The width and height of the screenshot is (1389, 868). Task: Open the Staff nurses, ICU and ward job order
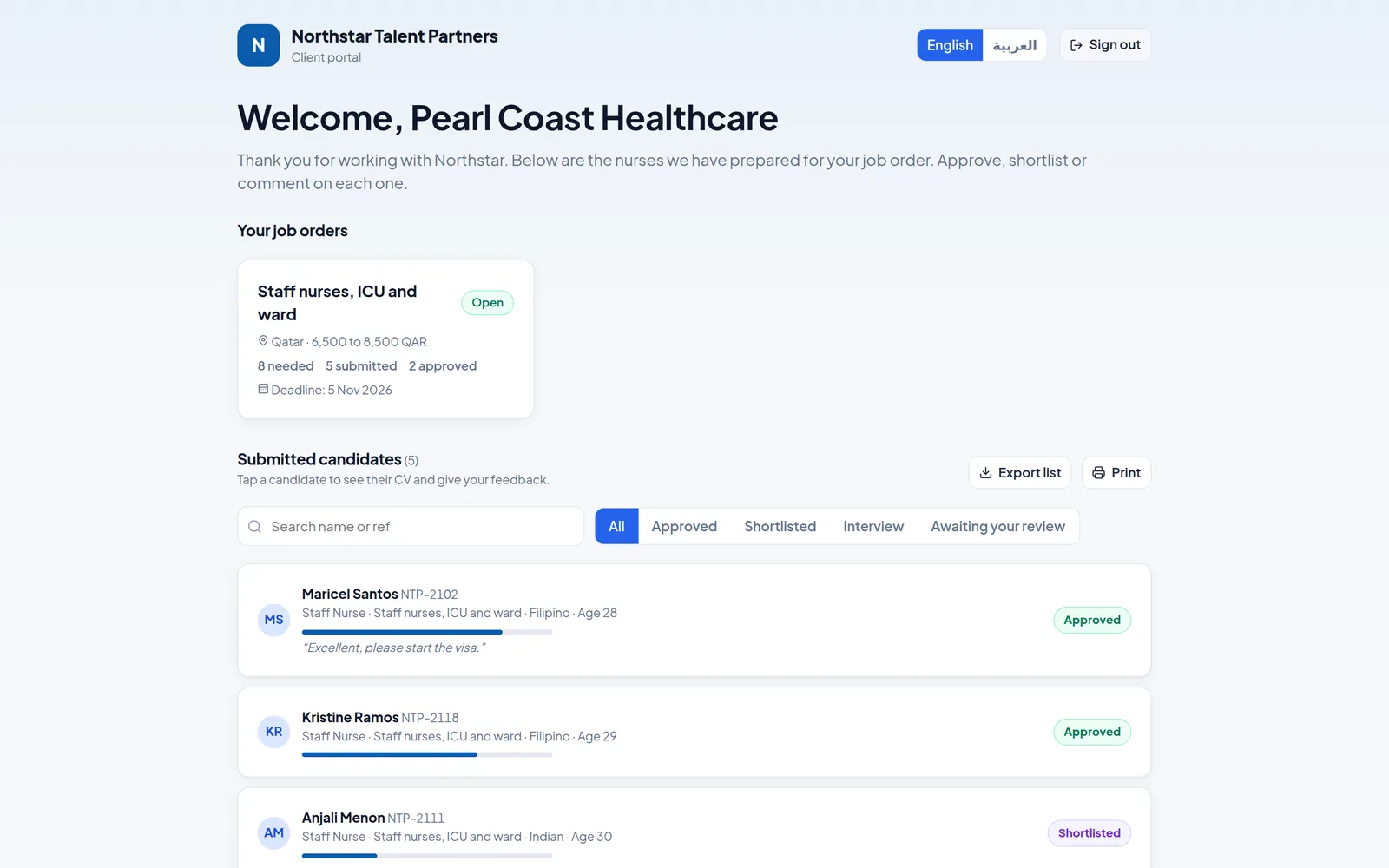pos(385,339)
